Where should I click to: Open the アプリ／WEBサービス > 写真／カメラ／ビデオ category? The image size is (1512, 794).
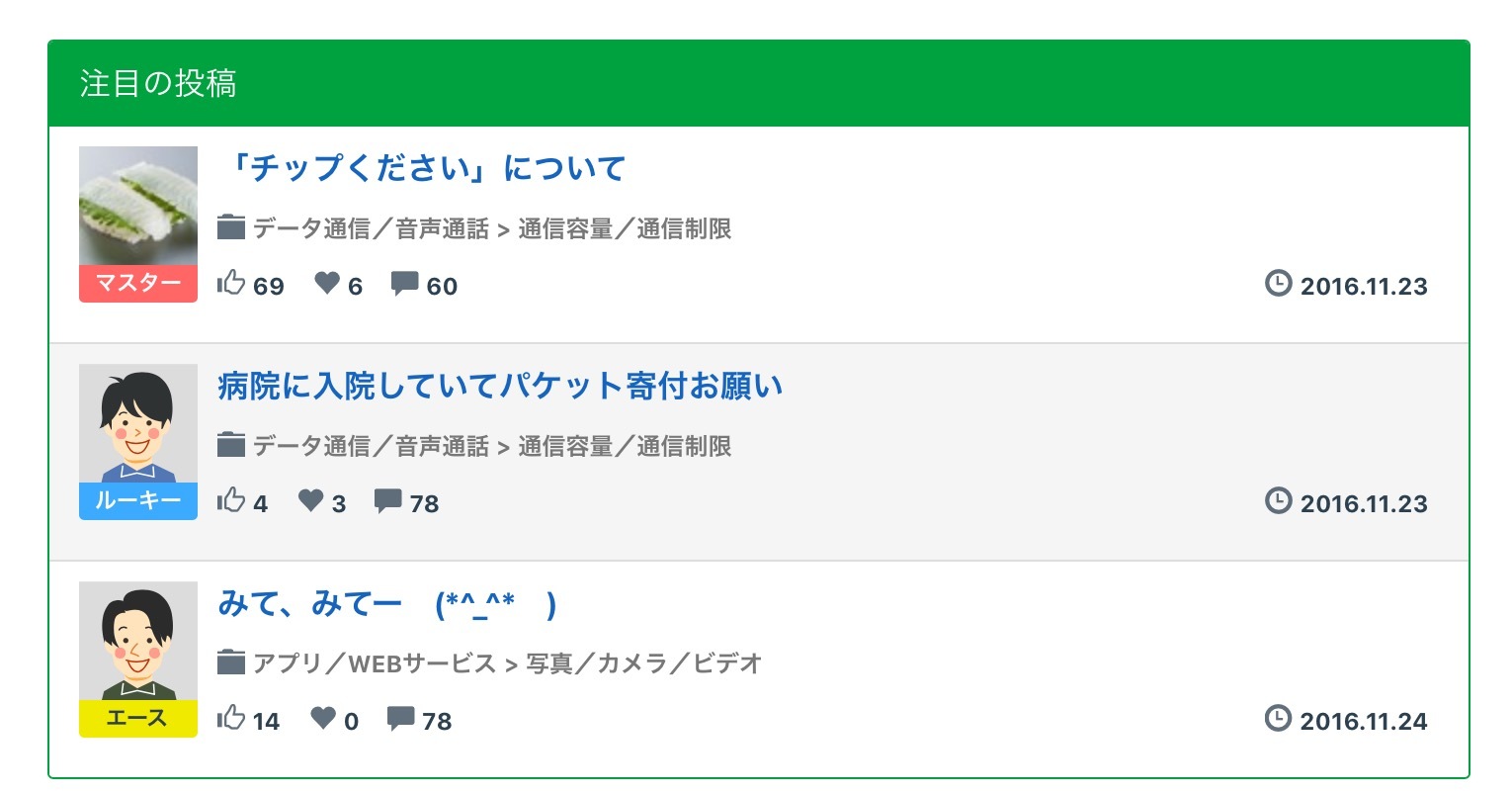tap(507, 663)
